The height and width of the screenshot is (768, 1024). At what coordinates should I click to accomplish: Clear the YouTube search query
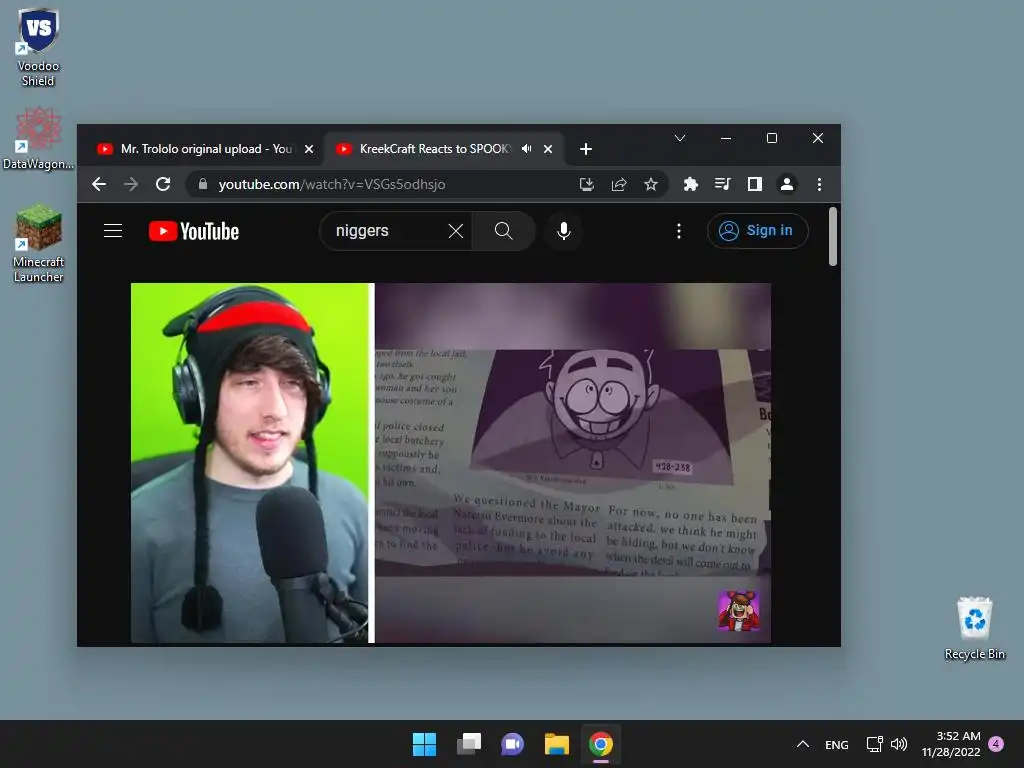point(456,231)
